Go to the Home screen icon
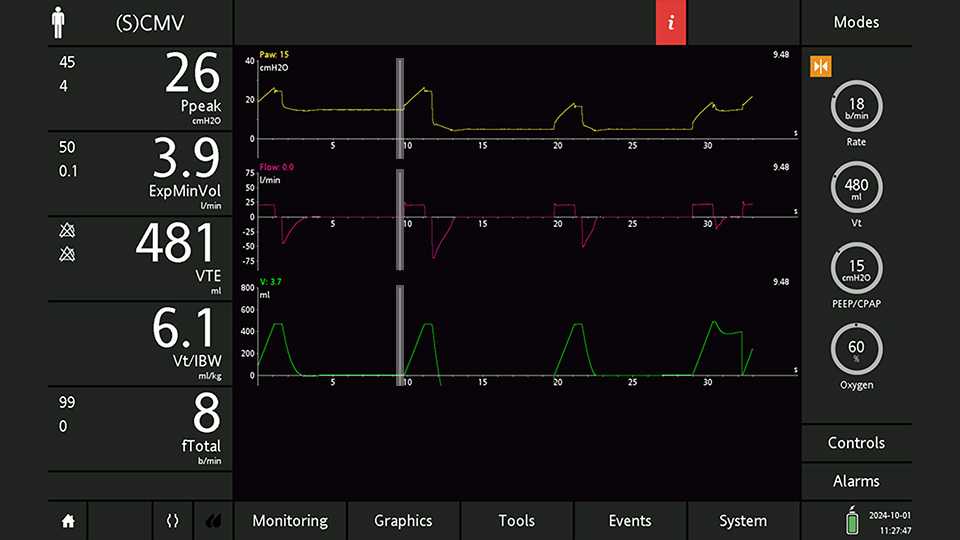This screenshot has width=960, height=540. coord(68,521)
